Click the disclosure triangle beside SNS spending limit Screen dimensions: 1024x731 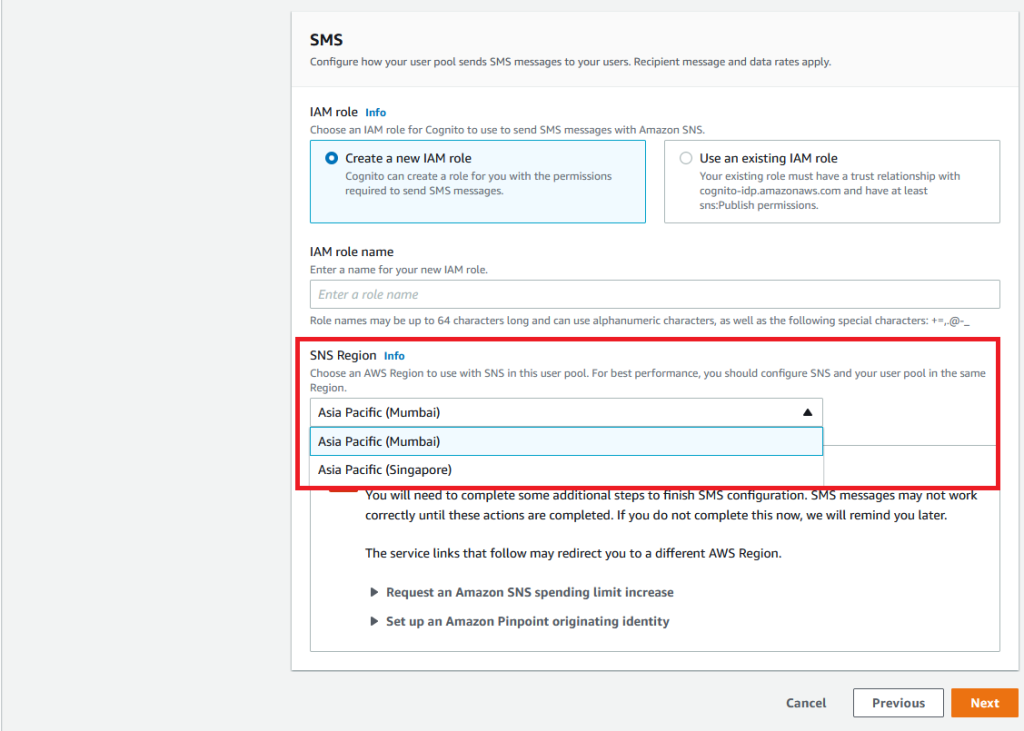coord(374,592)
